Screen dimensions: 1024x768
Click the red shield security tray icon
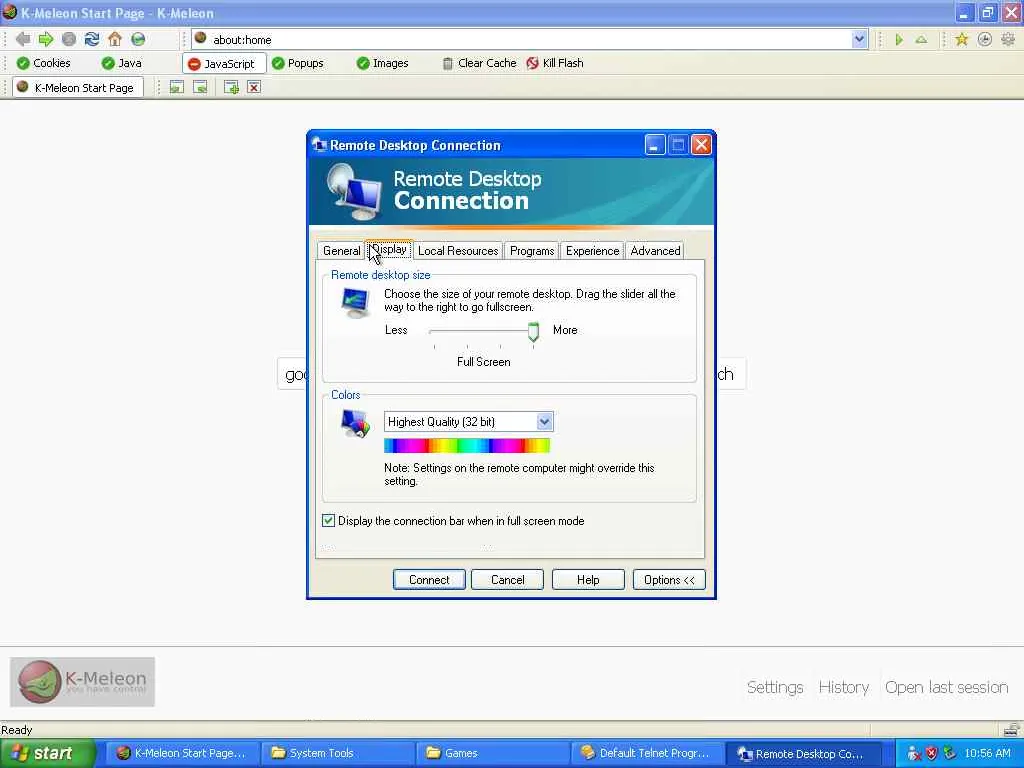click(932, 754)
